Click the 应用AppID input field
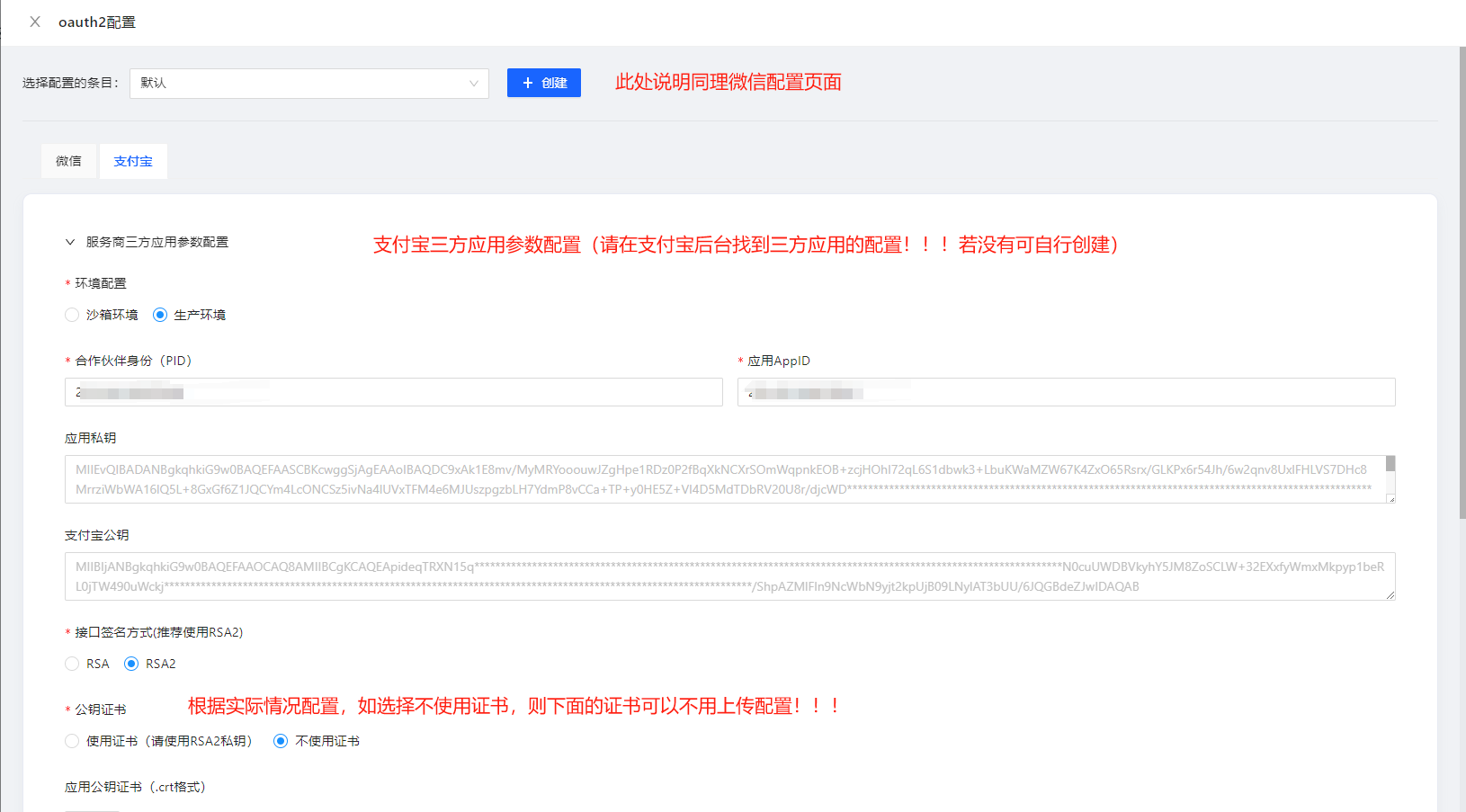 tap(1066, 392)
